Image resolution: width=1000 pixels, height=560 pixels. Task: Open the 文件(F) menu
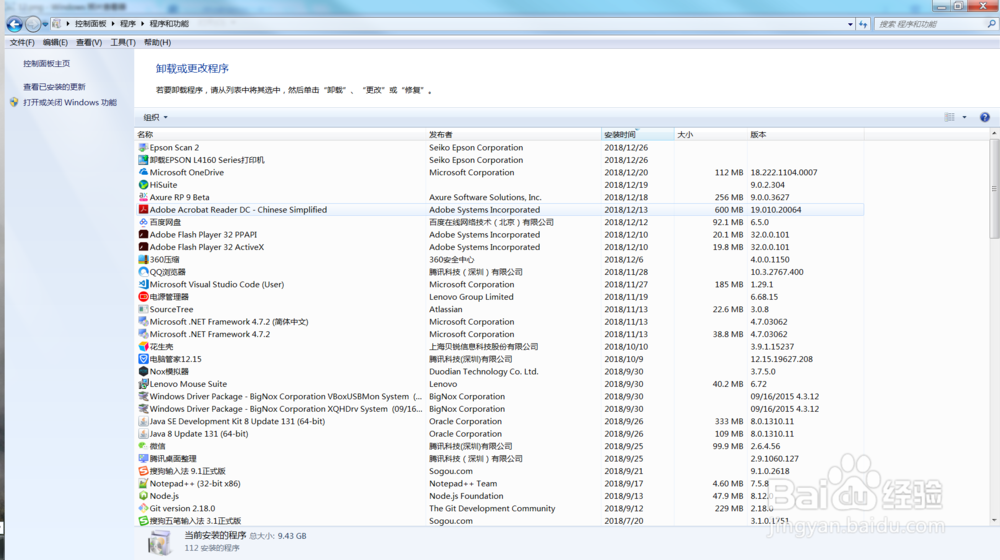[22, 42]
